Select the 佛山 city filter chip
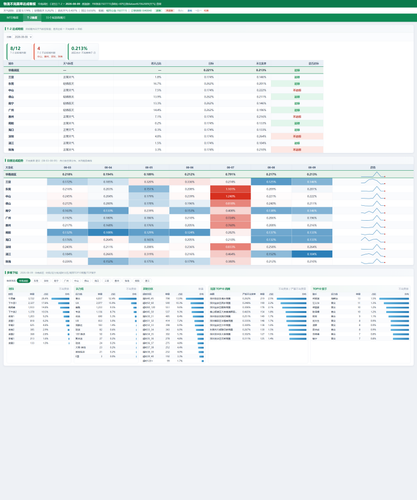The width and height of the screenshot is (417, 500). (87, 281)
